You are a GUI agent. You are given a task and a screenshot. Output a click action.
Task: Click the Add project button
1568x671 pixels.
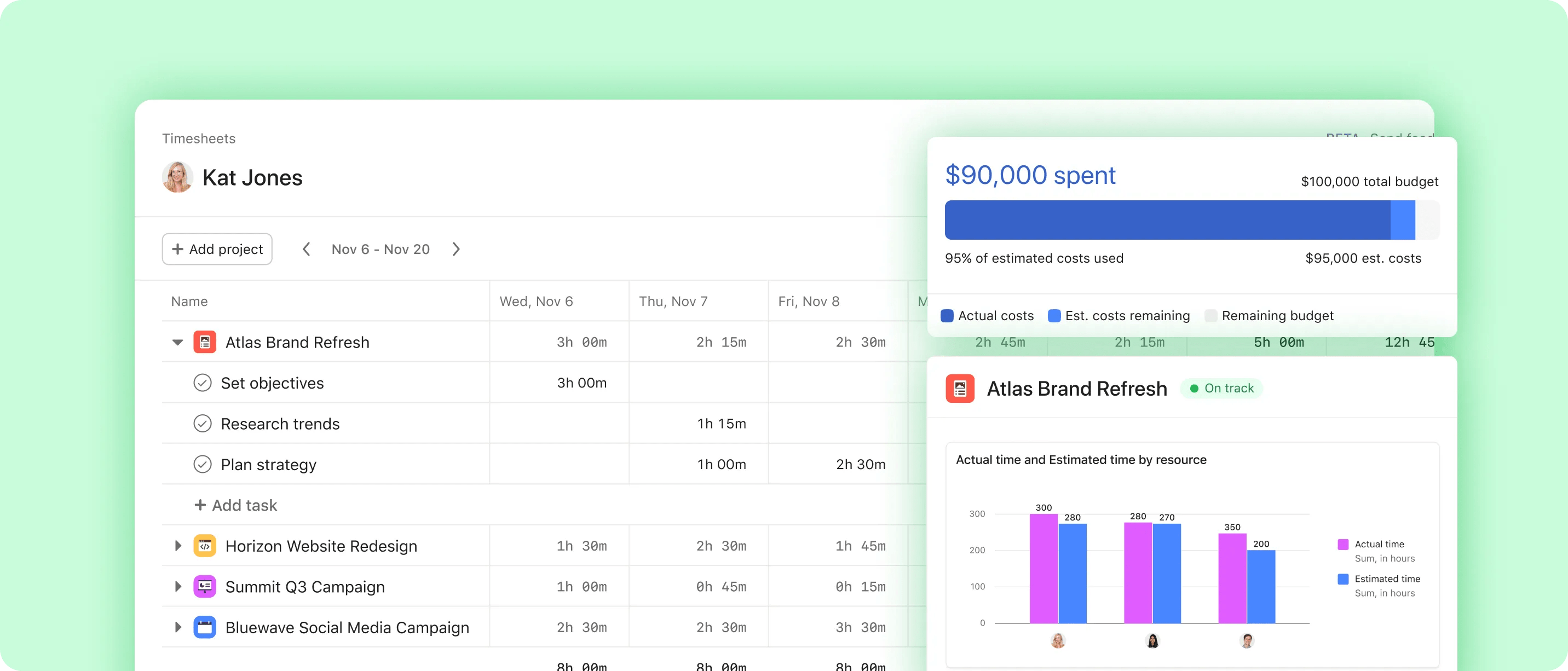point(217,249)
